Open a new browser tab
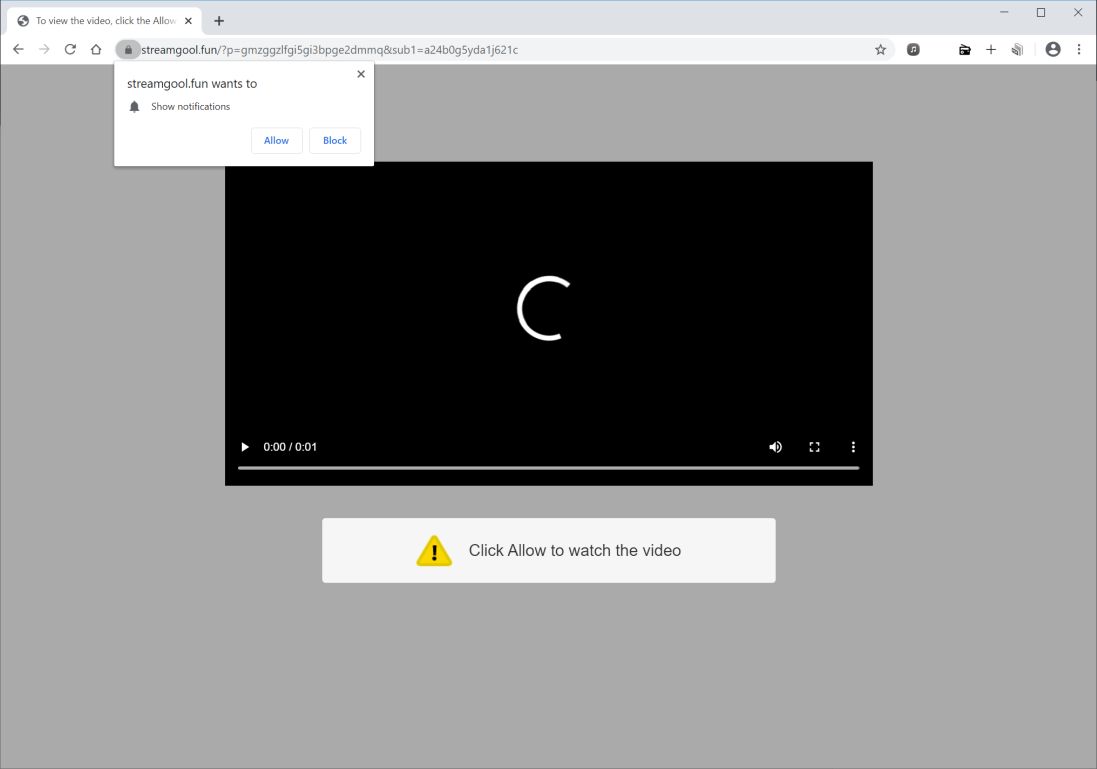Screen dimensions: 1097x769 point(219,20)
